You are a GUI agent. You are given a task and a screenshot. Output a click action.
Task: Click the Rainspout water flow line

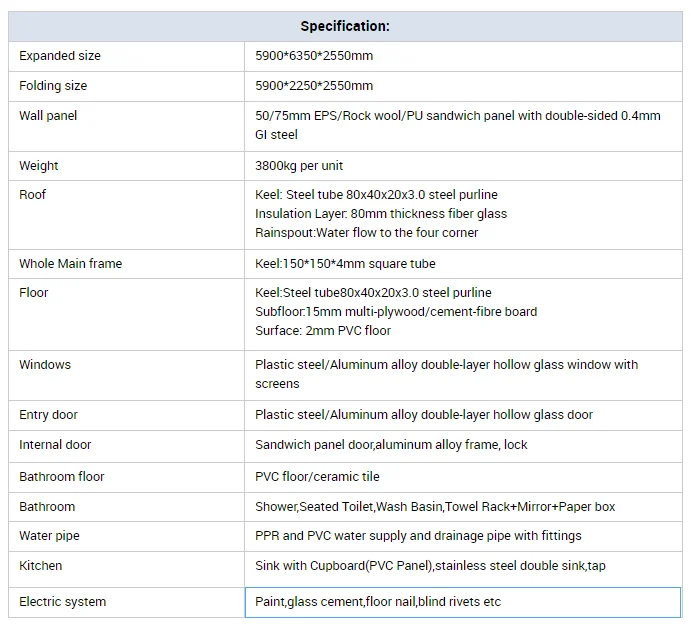click(x=366, y=233)
